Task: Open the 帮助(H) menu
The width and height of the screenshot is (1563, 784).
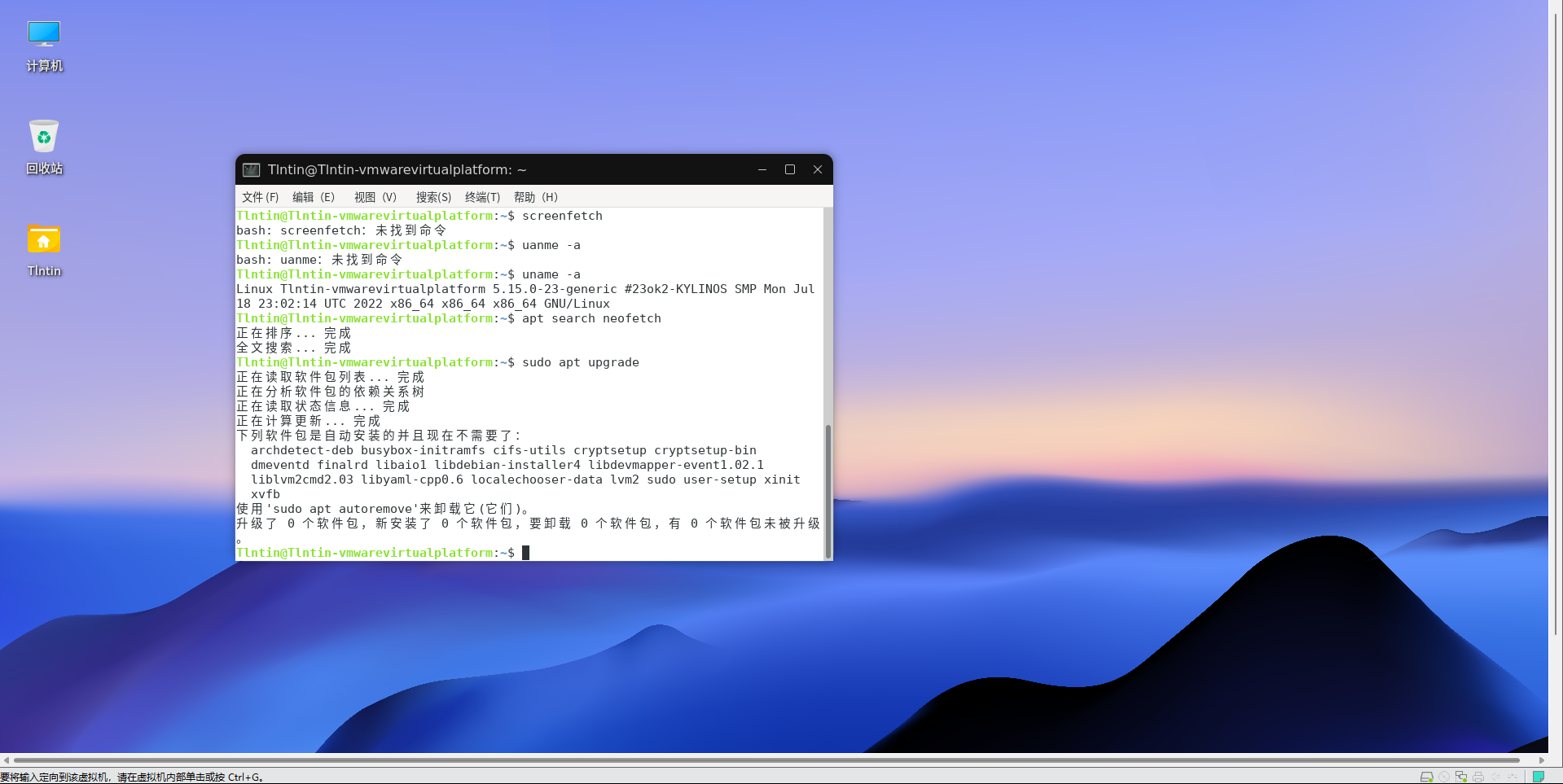Action: pos(535,197)
